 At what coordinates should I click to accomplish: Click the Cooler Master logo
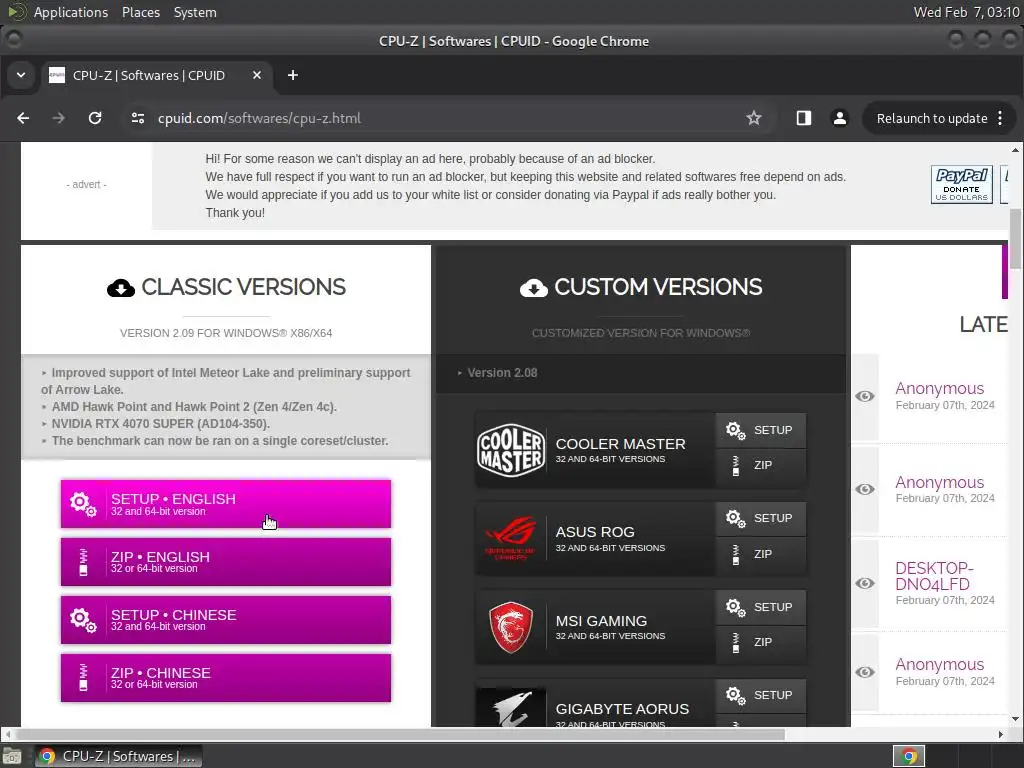click(511, 450)
